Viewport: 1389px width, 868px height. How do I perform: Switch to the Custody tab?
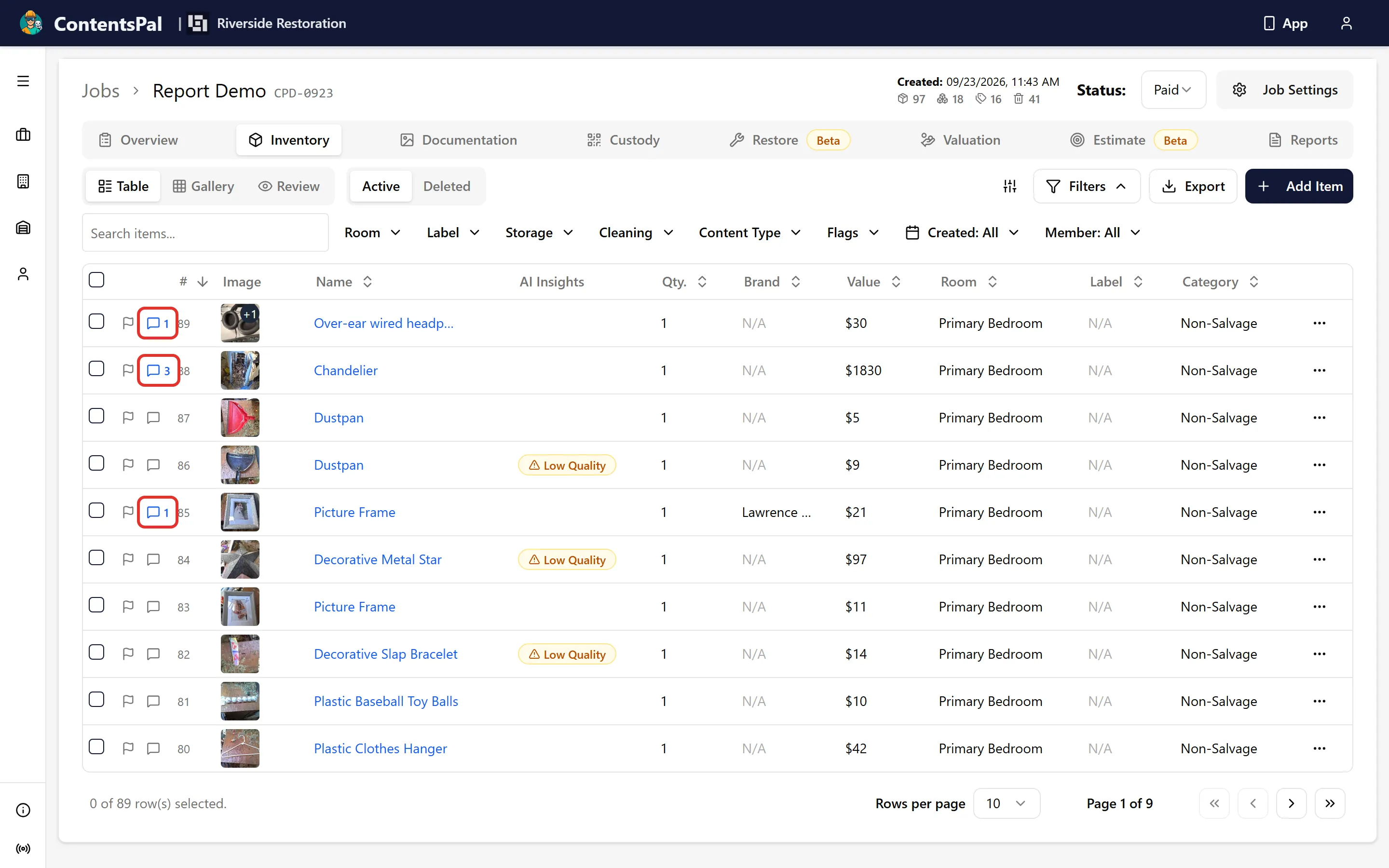tap(623, 140)
